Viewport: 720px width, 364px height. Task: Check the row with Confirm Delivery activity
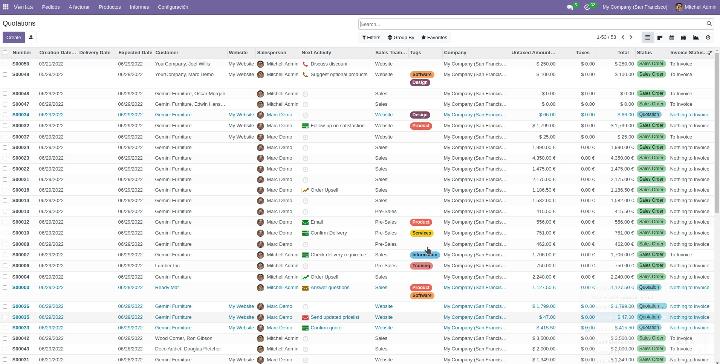click(x=5, y=233)
